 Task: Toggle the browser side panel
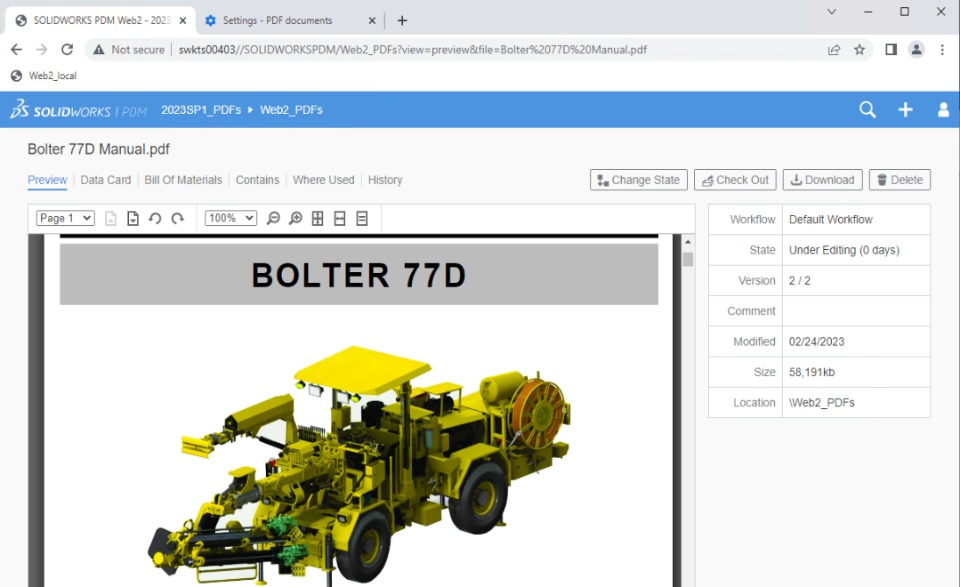click(891, 50)
